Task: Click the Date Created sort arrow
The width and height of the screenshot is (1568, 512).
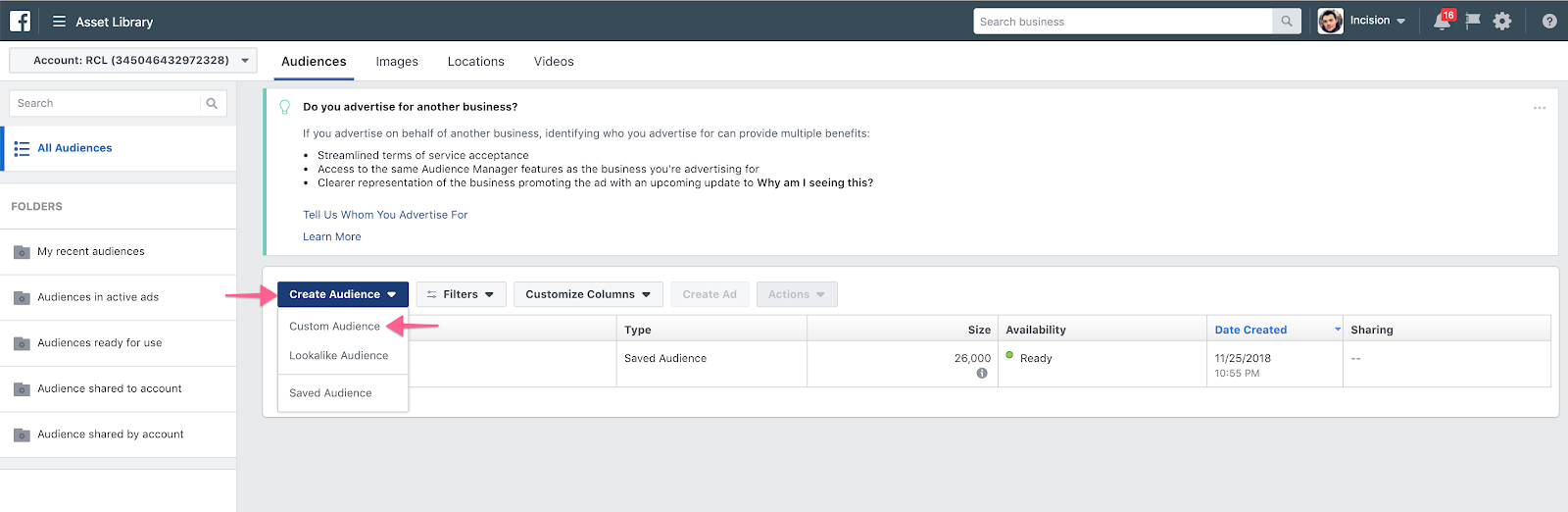Action: 1338,330
